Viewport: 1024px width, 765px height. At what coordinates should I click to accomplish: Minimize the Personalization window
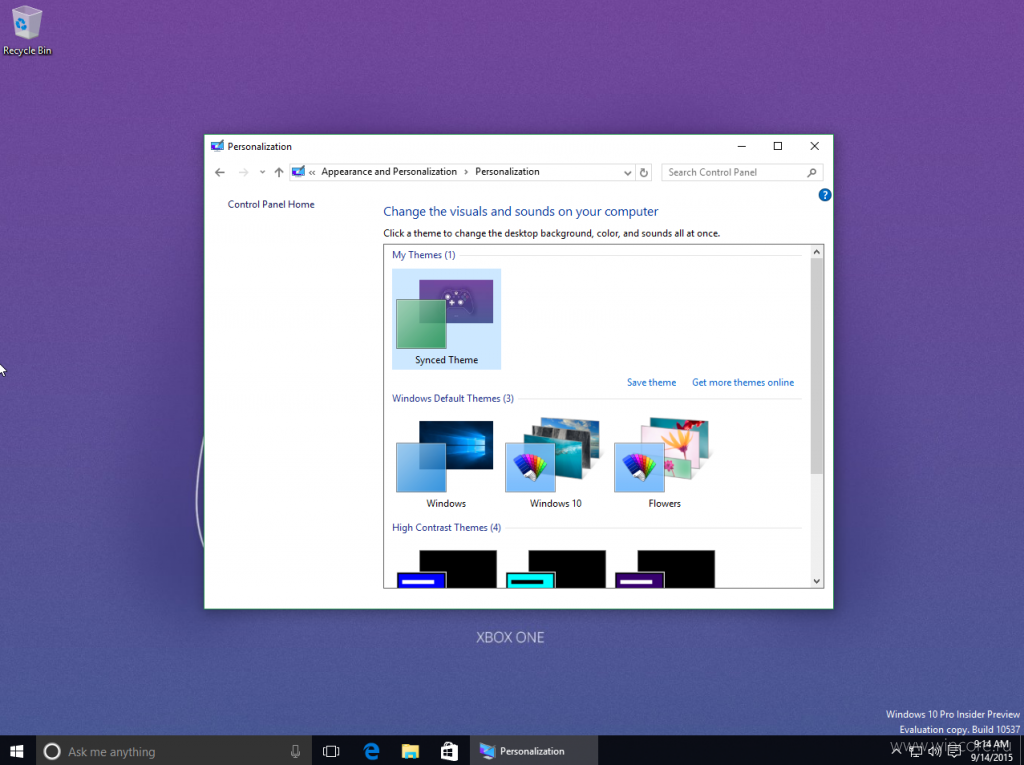tap(741, 146)
